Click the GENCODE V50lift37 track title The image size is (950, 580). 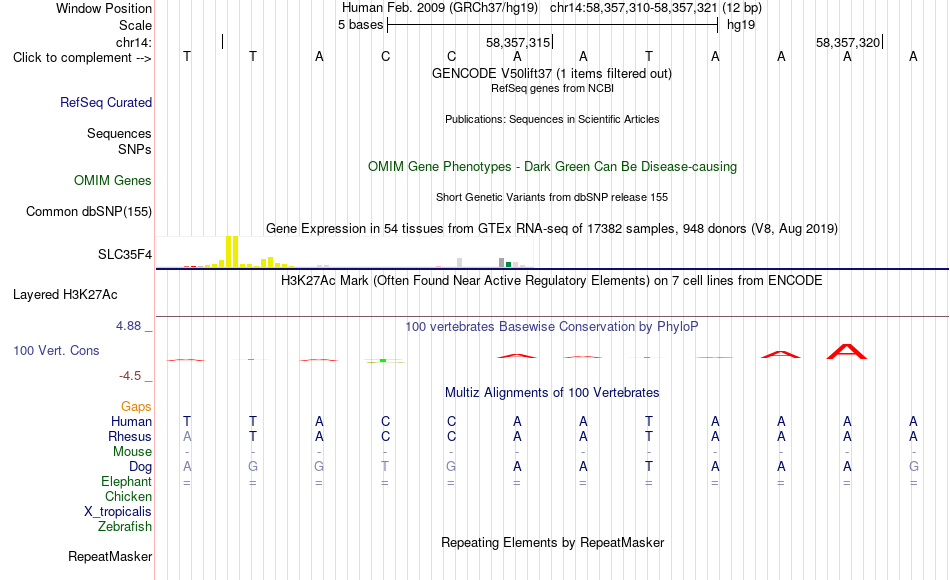pyautogui.click(x=552, y=73)
